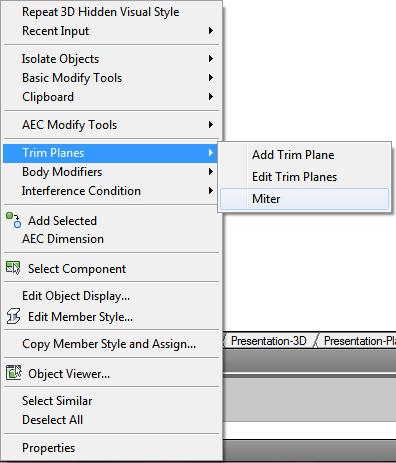Click the Select Component icon

[13, 268]
